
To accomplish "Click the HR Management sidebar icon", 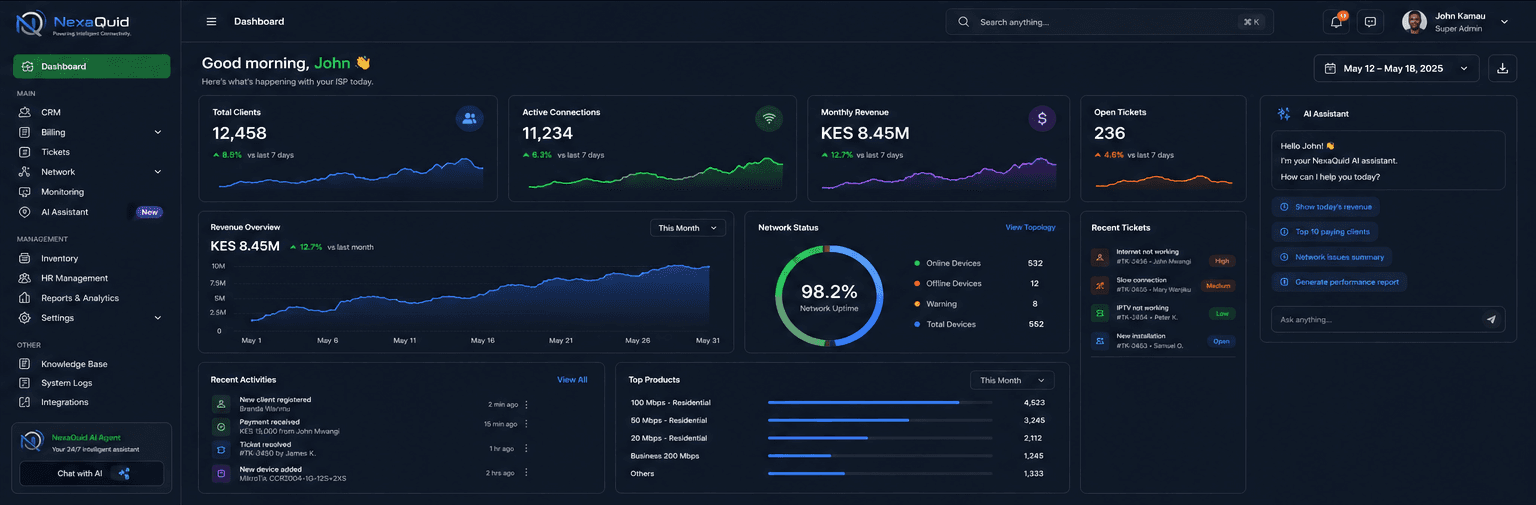I will point(24,278).
